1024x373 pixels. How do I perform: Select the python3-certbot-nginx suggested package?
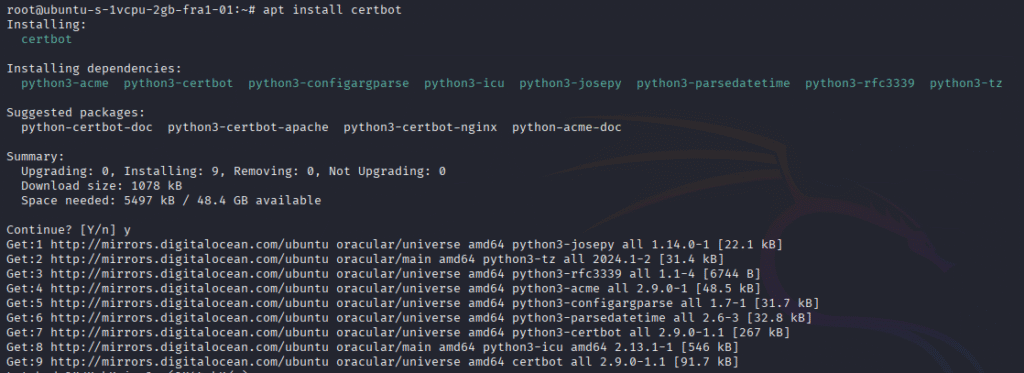420,127
